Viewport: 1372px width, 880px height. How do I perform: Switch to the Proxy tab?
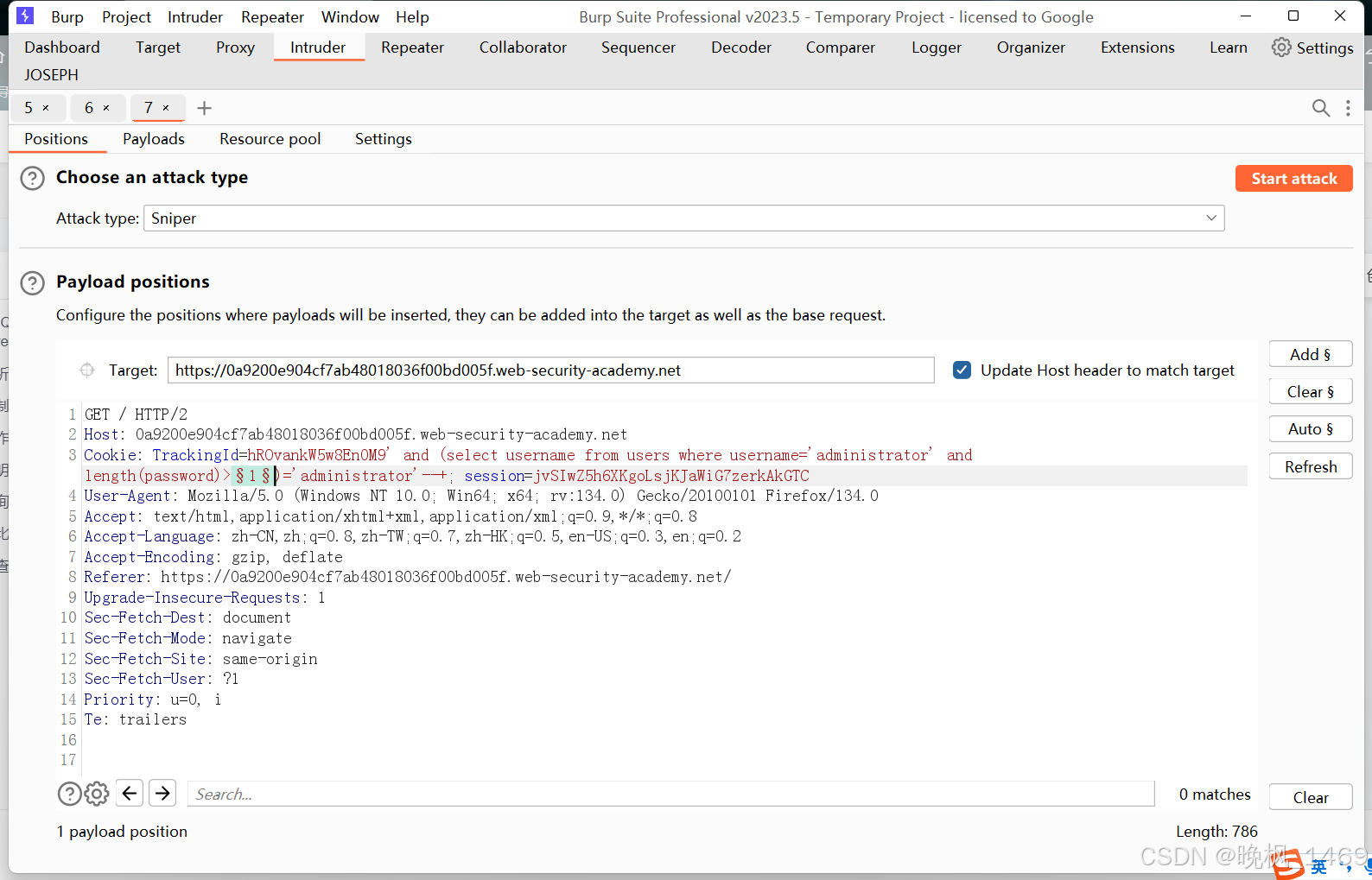[235, 47]
